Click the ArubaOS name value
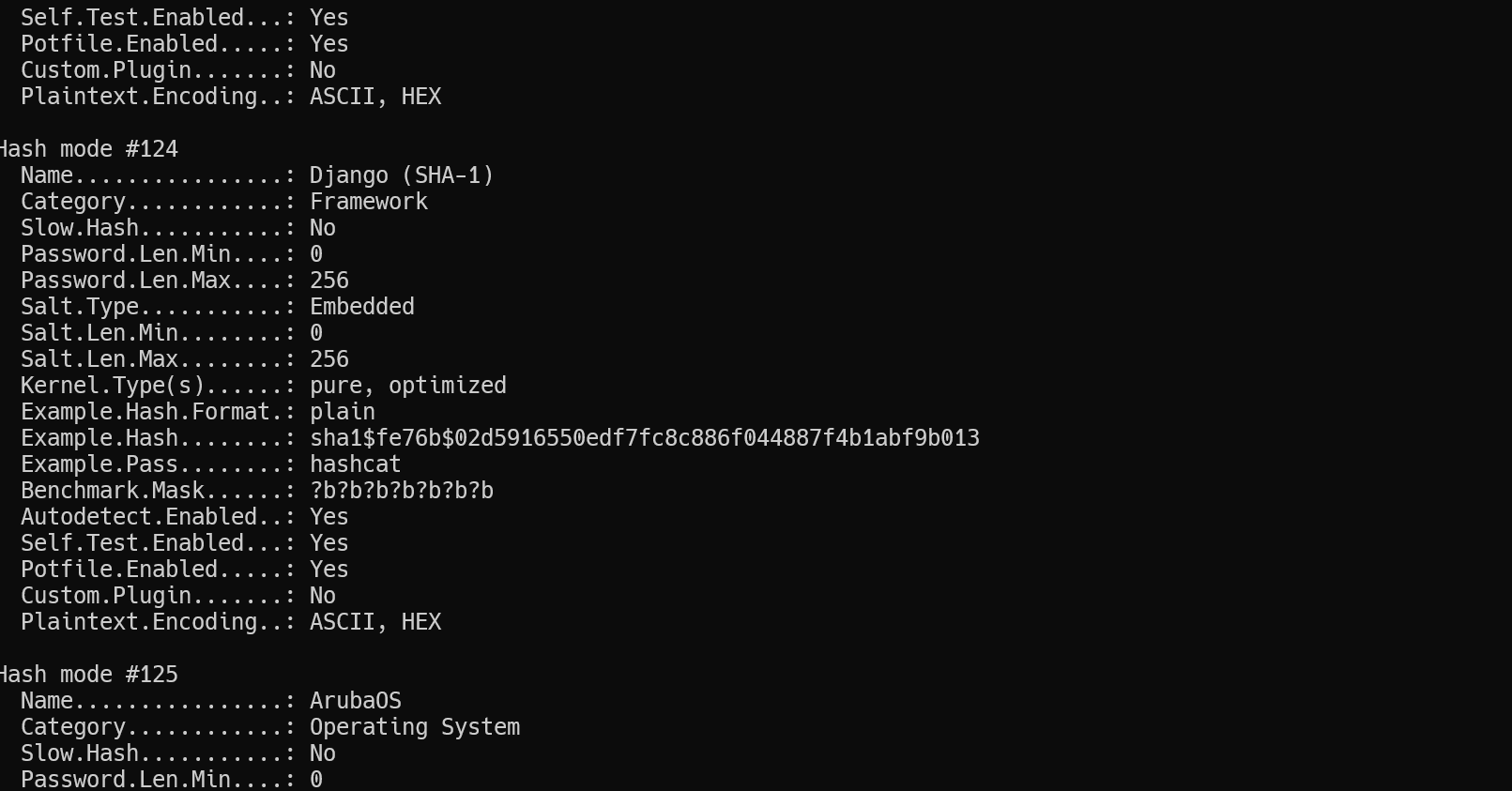 pos(356,701)
